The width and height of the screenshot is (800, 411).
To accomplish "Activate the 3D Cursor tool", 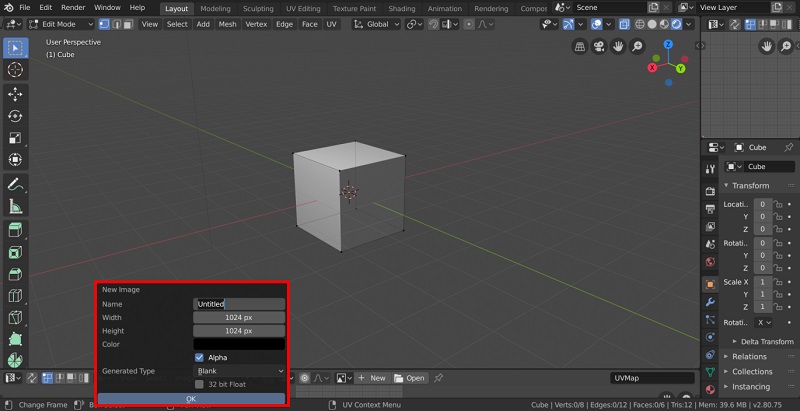I will tap(15, 69).
